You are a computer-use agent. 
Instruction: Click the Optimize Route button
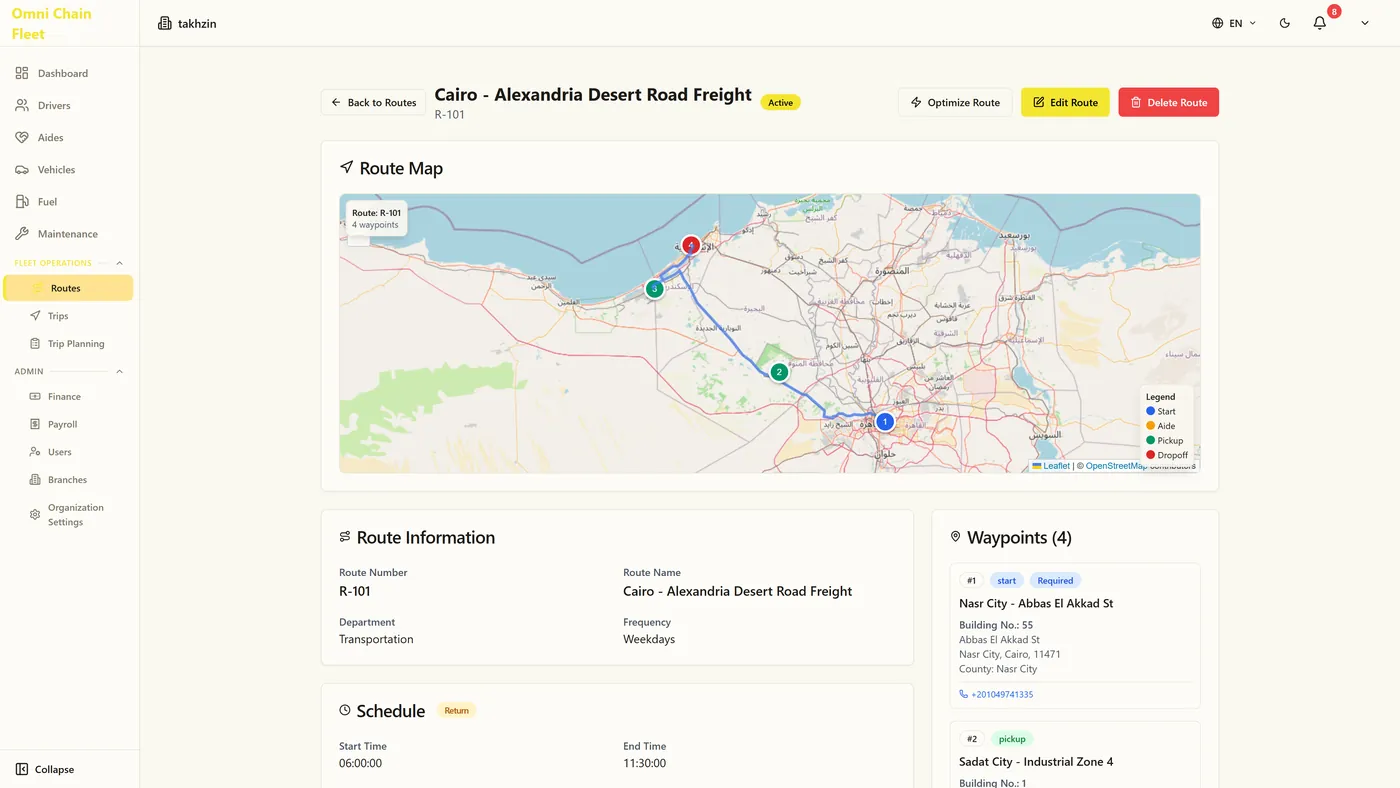(955, 102)
